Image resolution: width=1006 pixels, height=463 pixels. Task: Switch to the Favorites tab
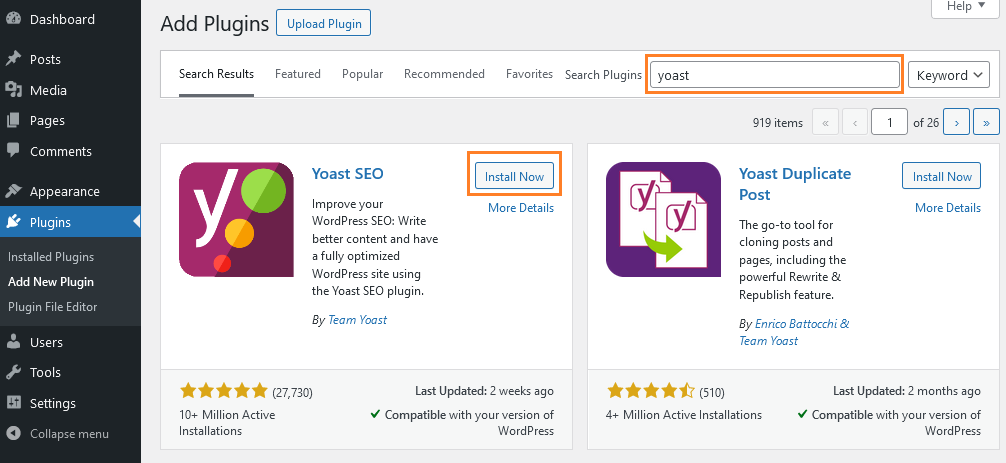click(x=529, y=74)
